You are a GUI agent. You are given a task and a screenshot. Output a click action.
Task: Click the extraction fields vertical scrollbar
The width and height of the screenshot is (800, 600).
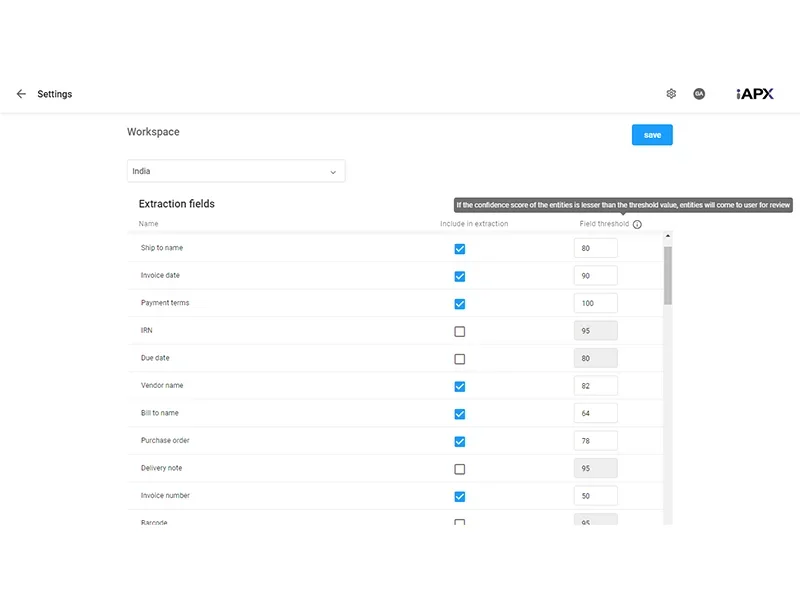click(x=668, y=275)
